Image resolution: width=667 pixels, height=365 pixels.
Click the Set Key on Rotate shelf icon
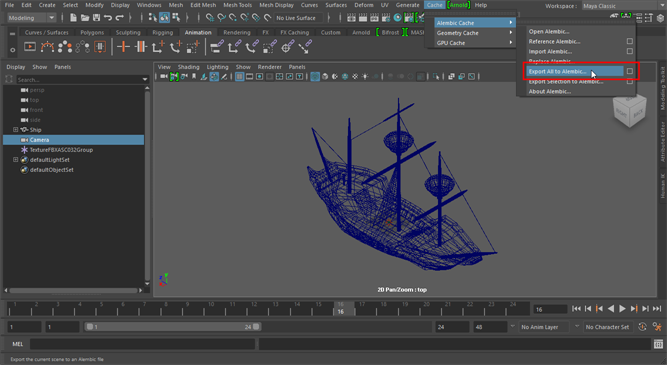[x=175, y=47]
